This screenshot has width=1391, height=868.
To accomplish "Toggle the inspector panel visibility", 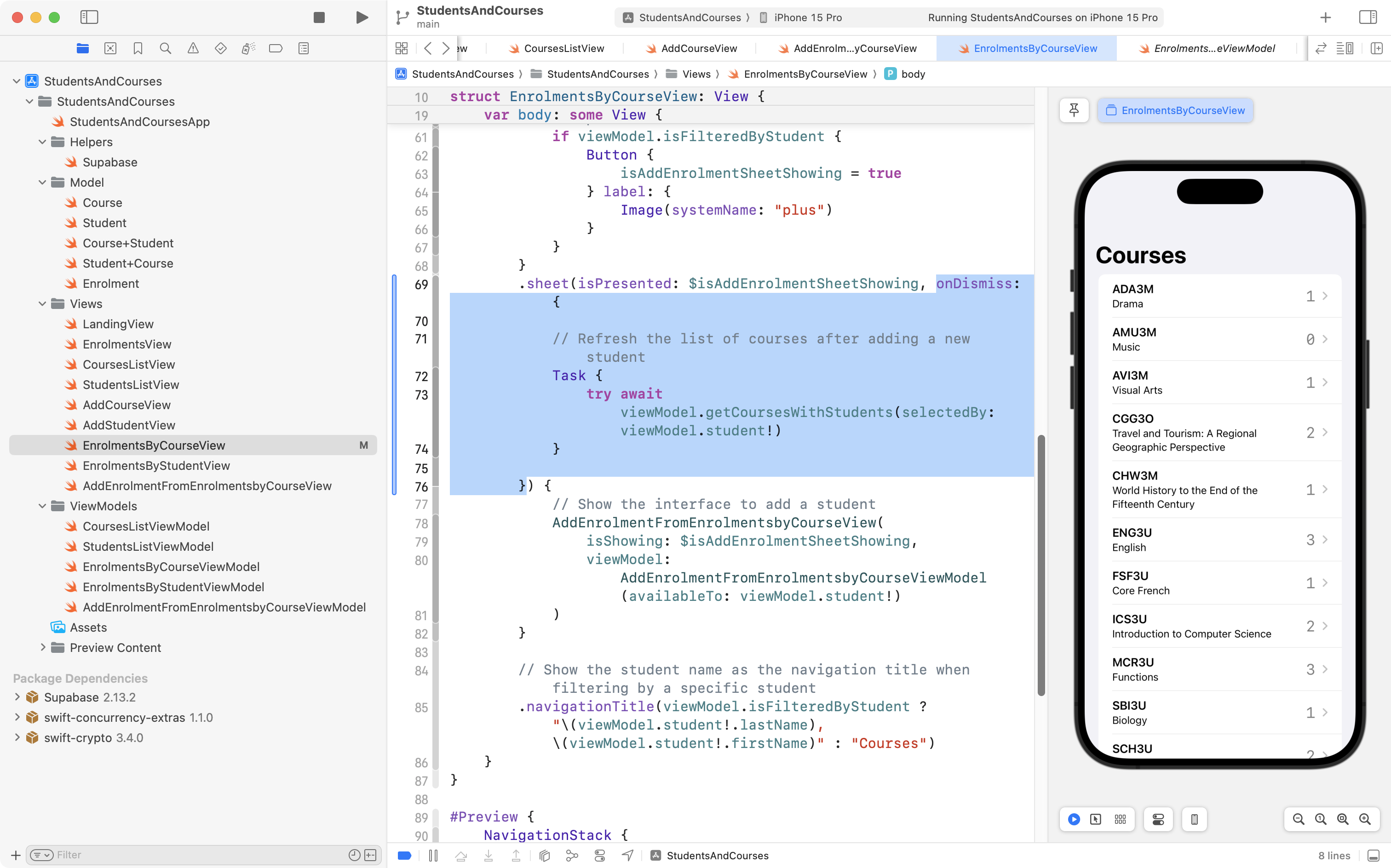I will (1368, 18).
